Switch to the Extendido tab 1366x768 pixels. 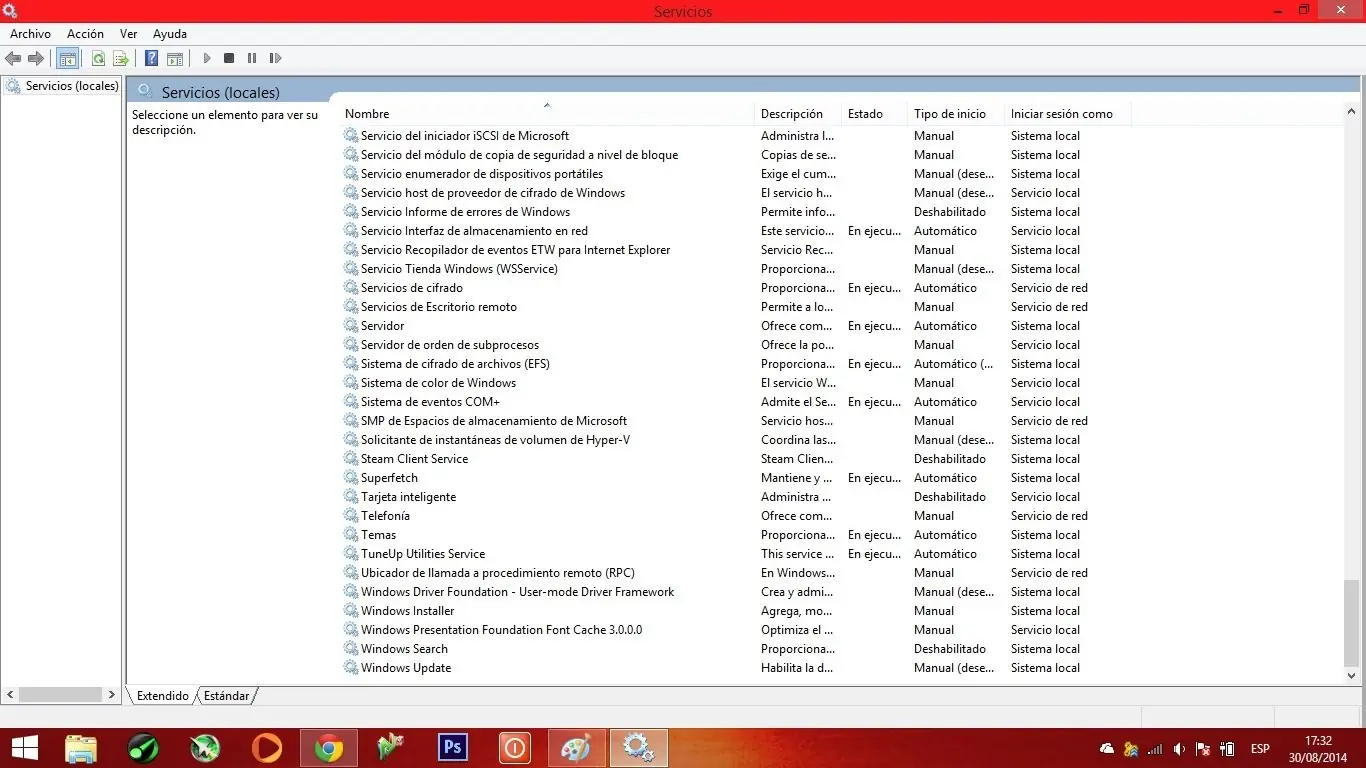(x=163, y=695)
